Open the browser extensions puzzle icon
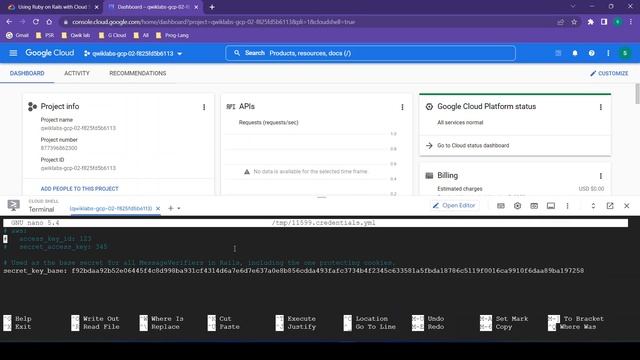 click(x=590, y=22)
